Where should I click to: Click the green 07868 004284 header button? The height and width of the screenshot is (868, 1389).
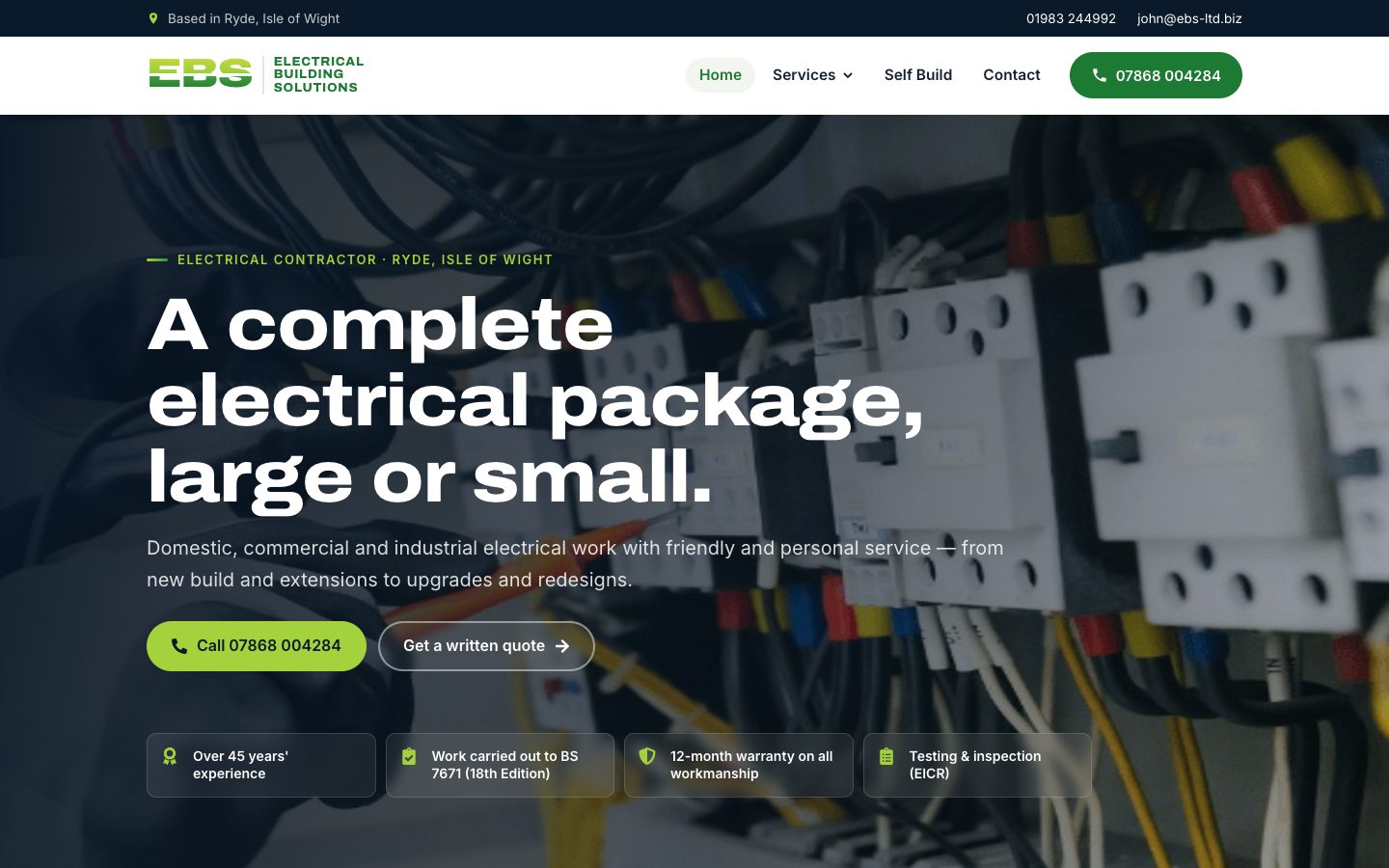coord(1156,75)
